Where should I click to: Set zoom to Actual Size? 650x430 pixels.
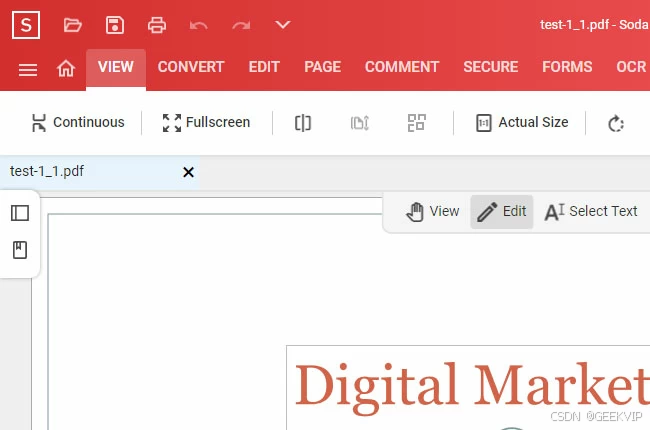tap(522, 122)
